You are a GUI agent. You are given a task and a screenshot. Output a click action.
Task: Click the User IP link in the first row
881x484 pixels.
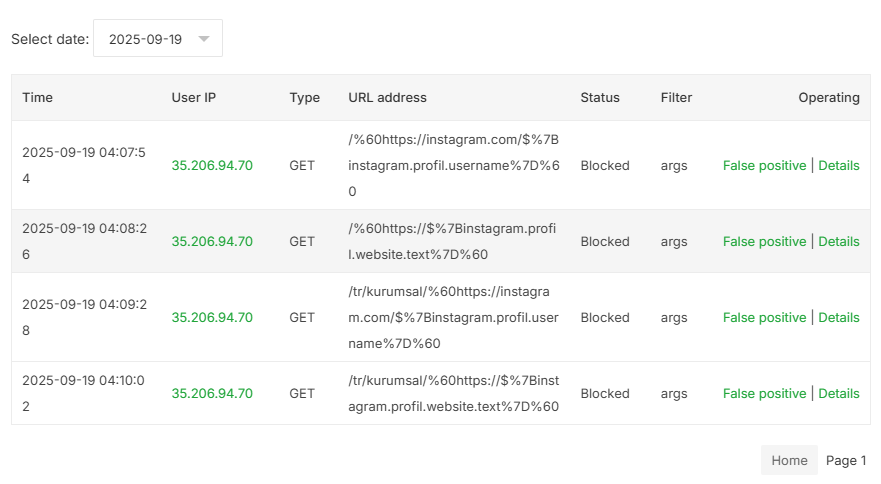coord(212,165)
